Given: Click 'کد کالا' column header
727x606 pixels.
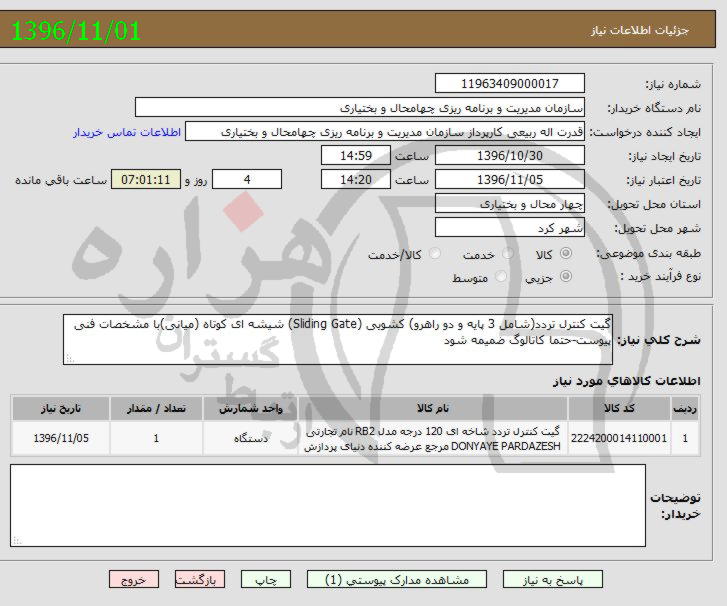Looking at the screenshot, I should (x=619, y=408).
